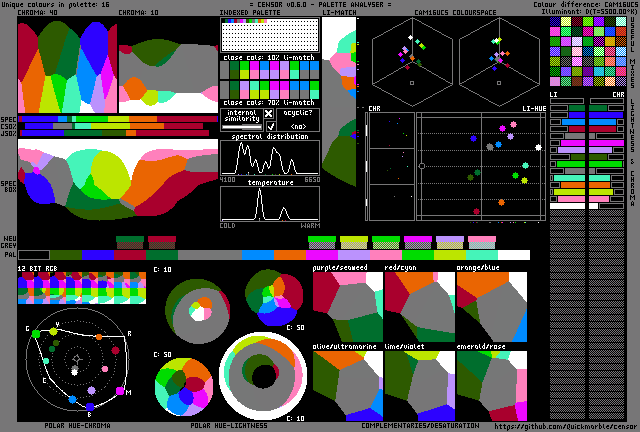Click the 'WARM' label under temperature graph
Screen dimensions: 640x432
tap(310, 226)
